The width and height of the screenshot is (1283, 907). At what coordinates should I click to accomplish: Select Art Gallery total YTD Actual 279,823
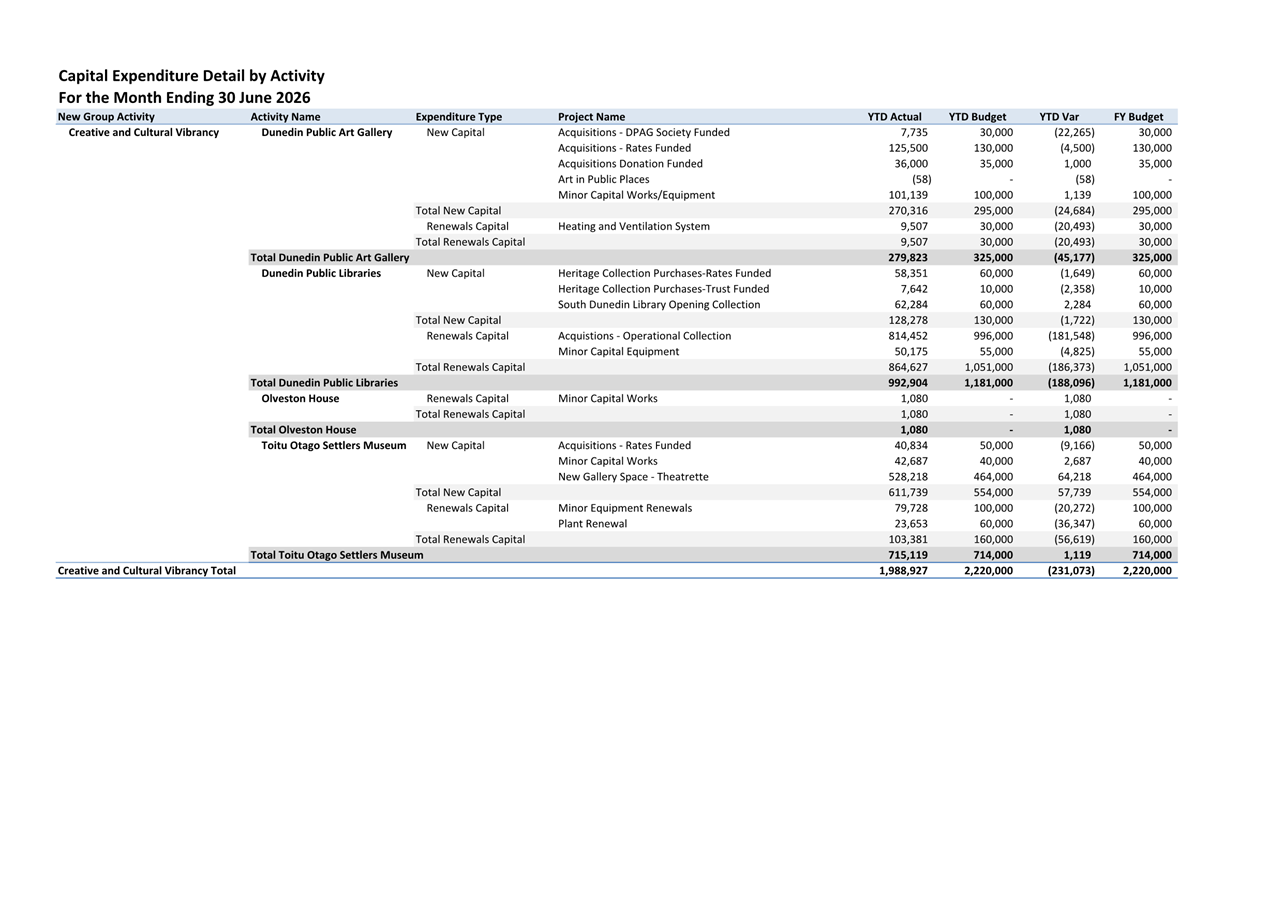coord(908,258)
